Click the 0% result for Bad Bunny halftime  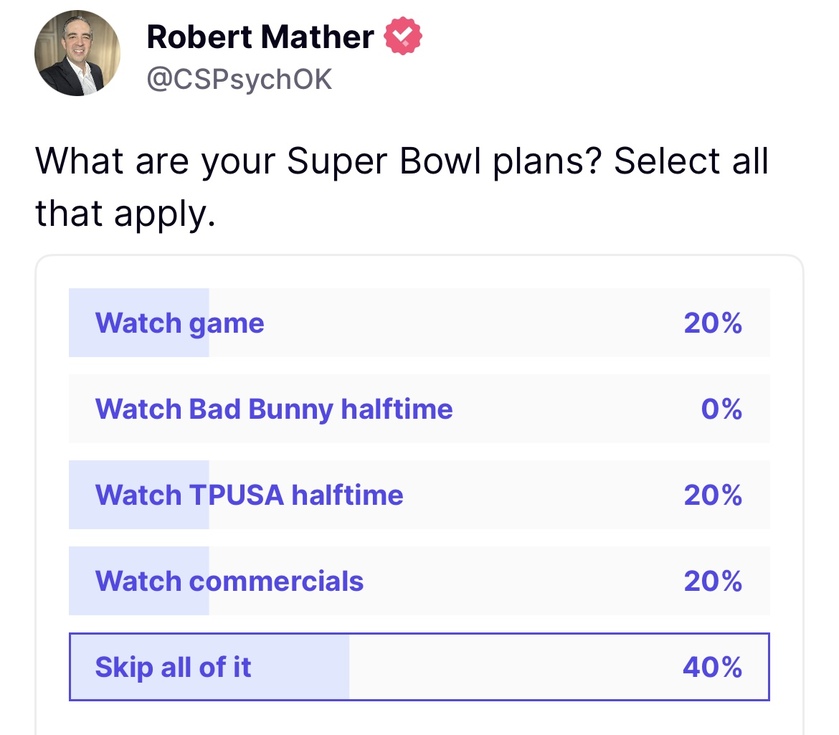point(721,409)
